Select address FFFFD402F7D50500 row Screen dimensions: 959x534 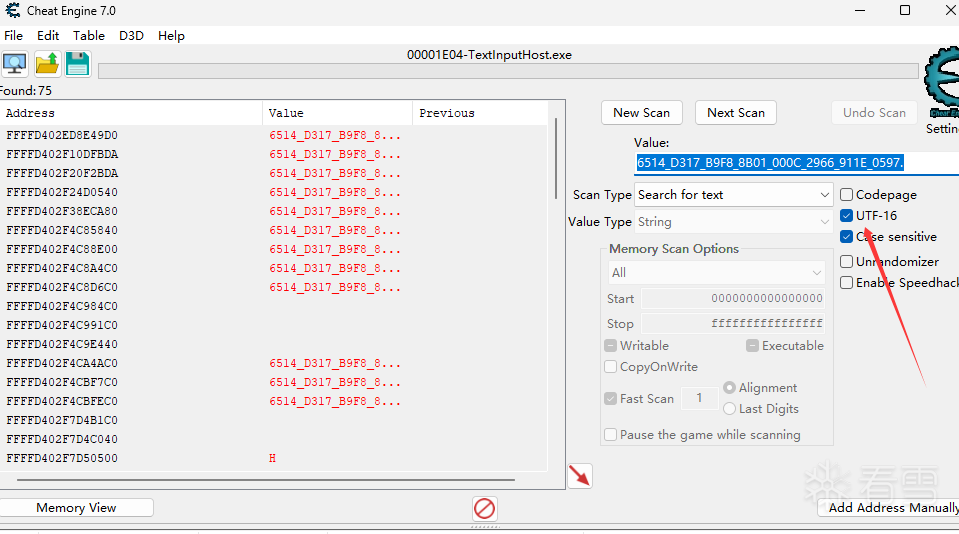[273, 458]
